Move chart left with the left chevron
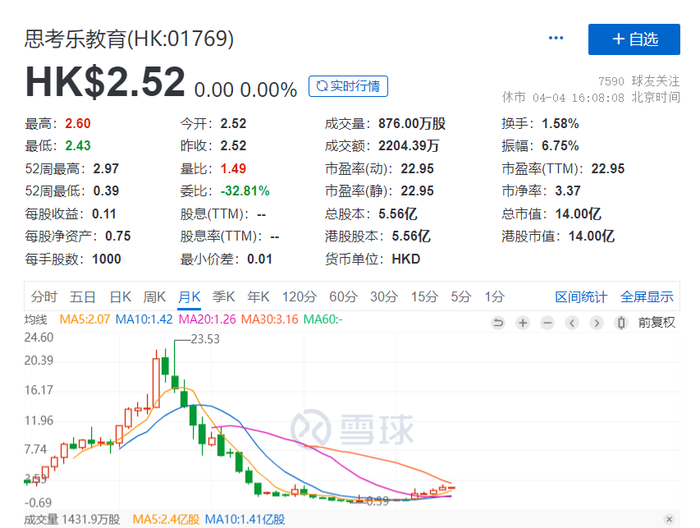Viewport: 700px width, 528px height. (x=572, y=322)
